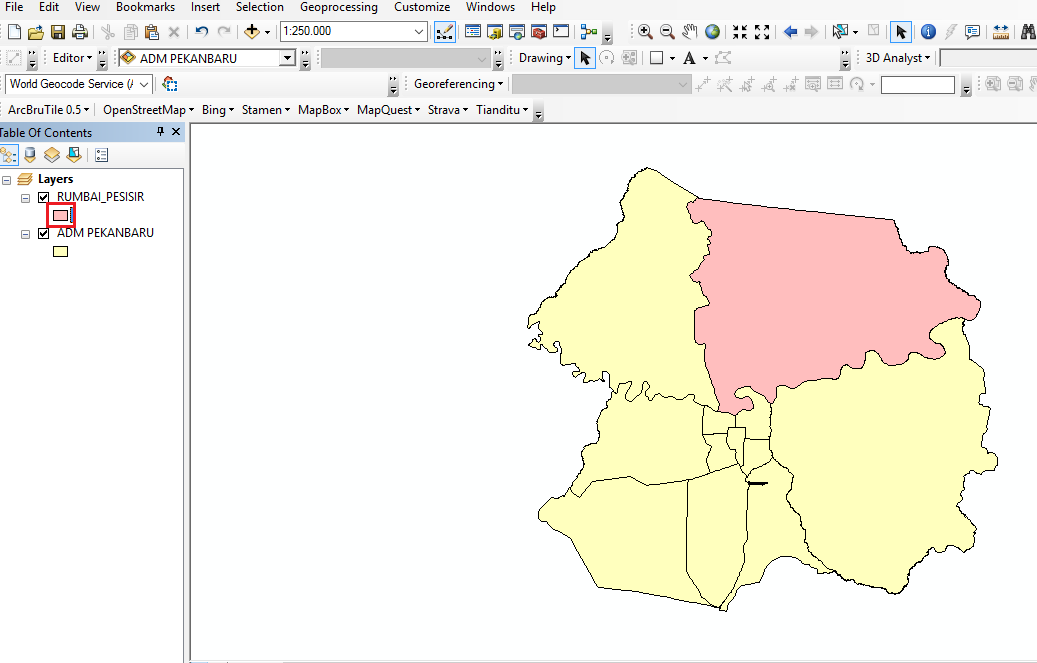Viewport: 1037px width, 663px height.
Task: Collapse the RUMBAI_PESISIR layer legend
Action: 25,197
